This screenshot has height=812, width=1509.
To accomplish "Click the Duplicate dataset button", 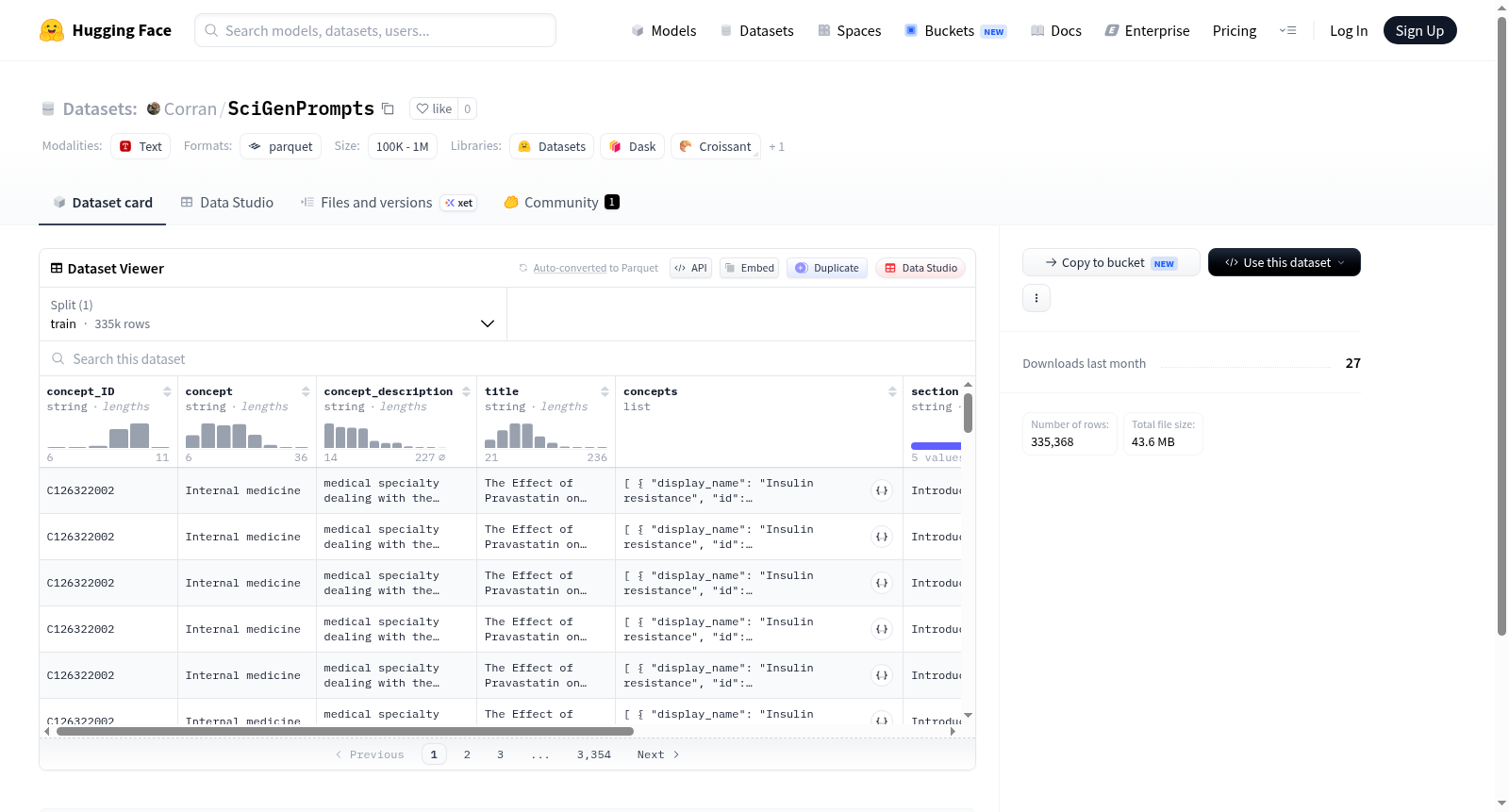I will click(827, 268).
